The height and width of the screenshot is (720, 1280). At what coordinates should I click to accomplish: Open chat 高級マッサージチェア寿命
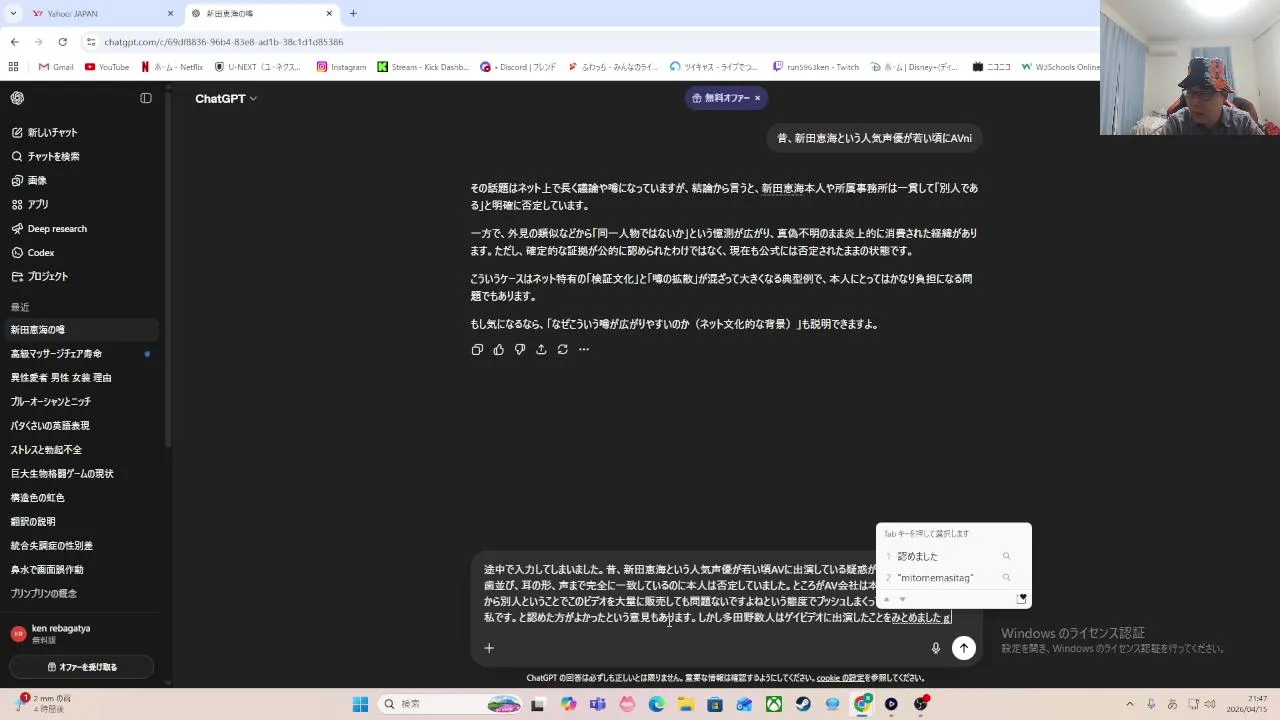coord(80,354)
